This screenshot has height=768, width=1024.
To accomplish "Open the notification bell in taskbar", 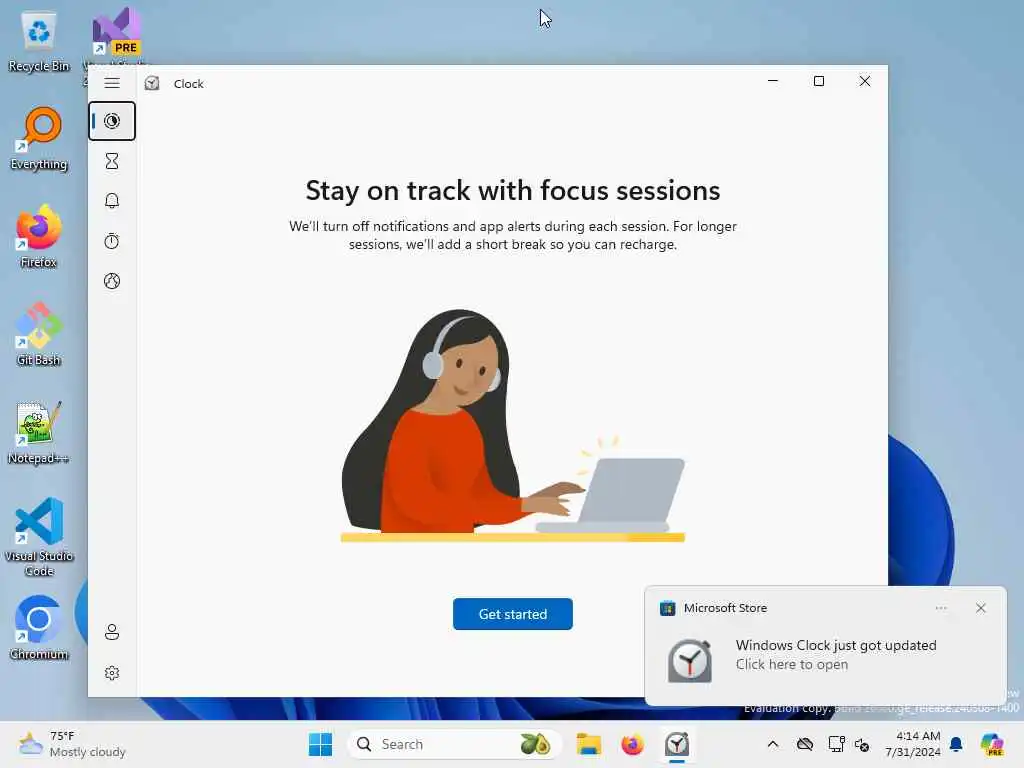I will 956,744.
